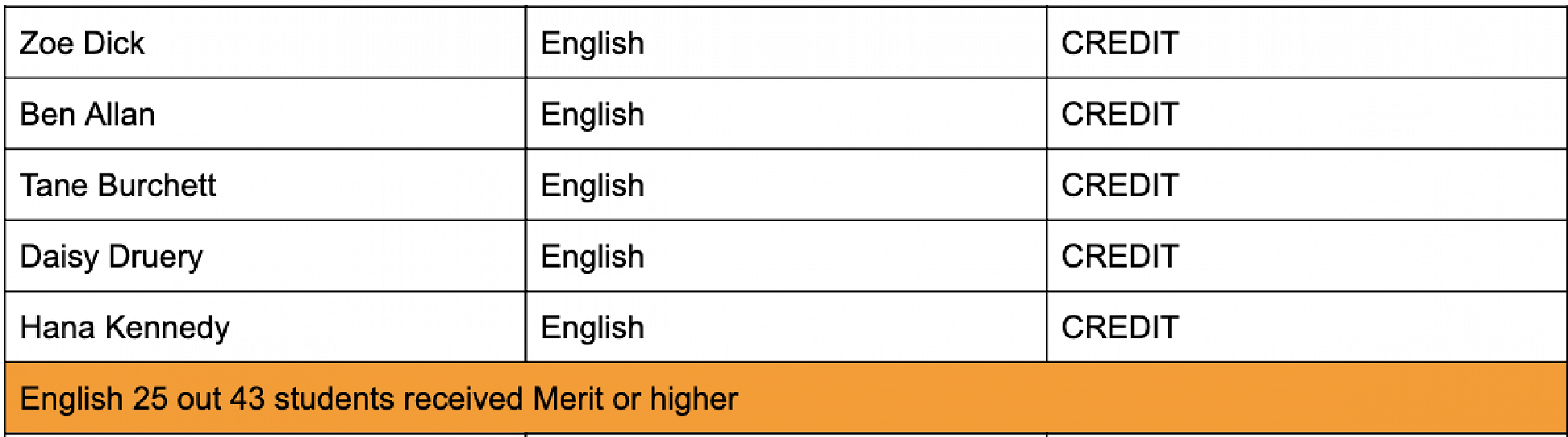Click Hana Kennedy's CREDIT grade cell

1120,327
